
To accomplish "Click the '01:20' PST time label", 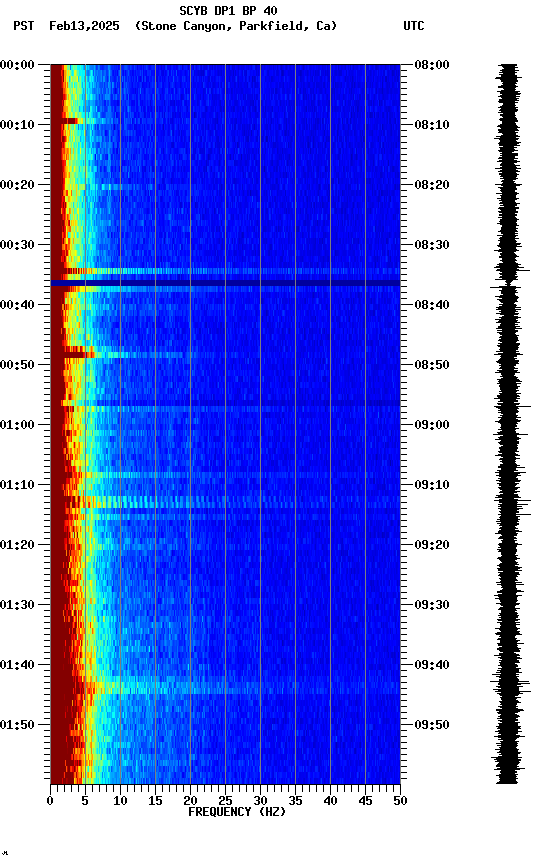I will [17, 546].
